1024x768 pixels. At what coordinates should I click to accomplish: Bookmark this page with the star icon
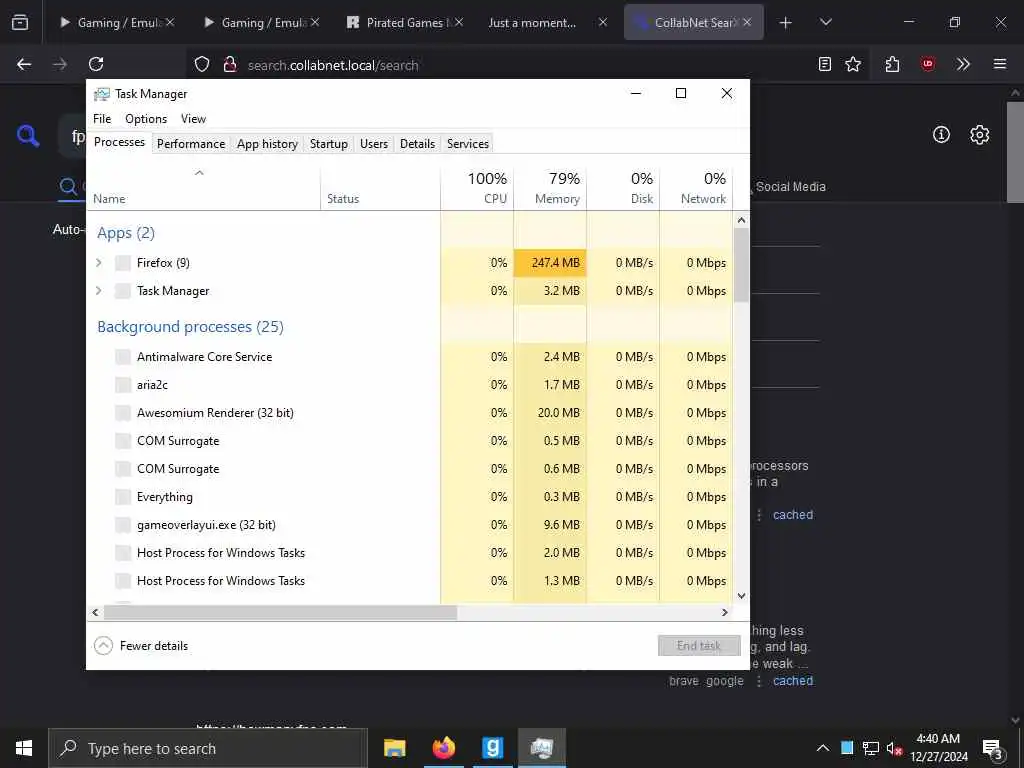tap(853, 64)
